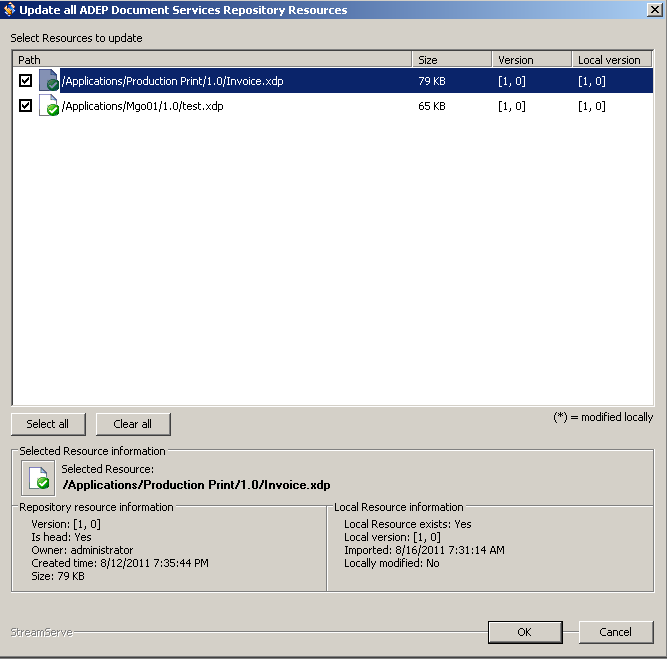Click the Invoice.xdp file icon in list
Image resolution: width=667 pixels, height=659 pixels.
pos(48,81)
